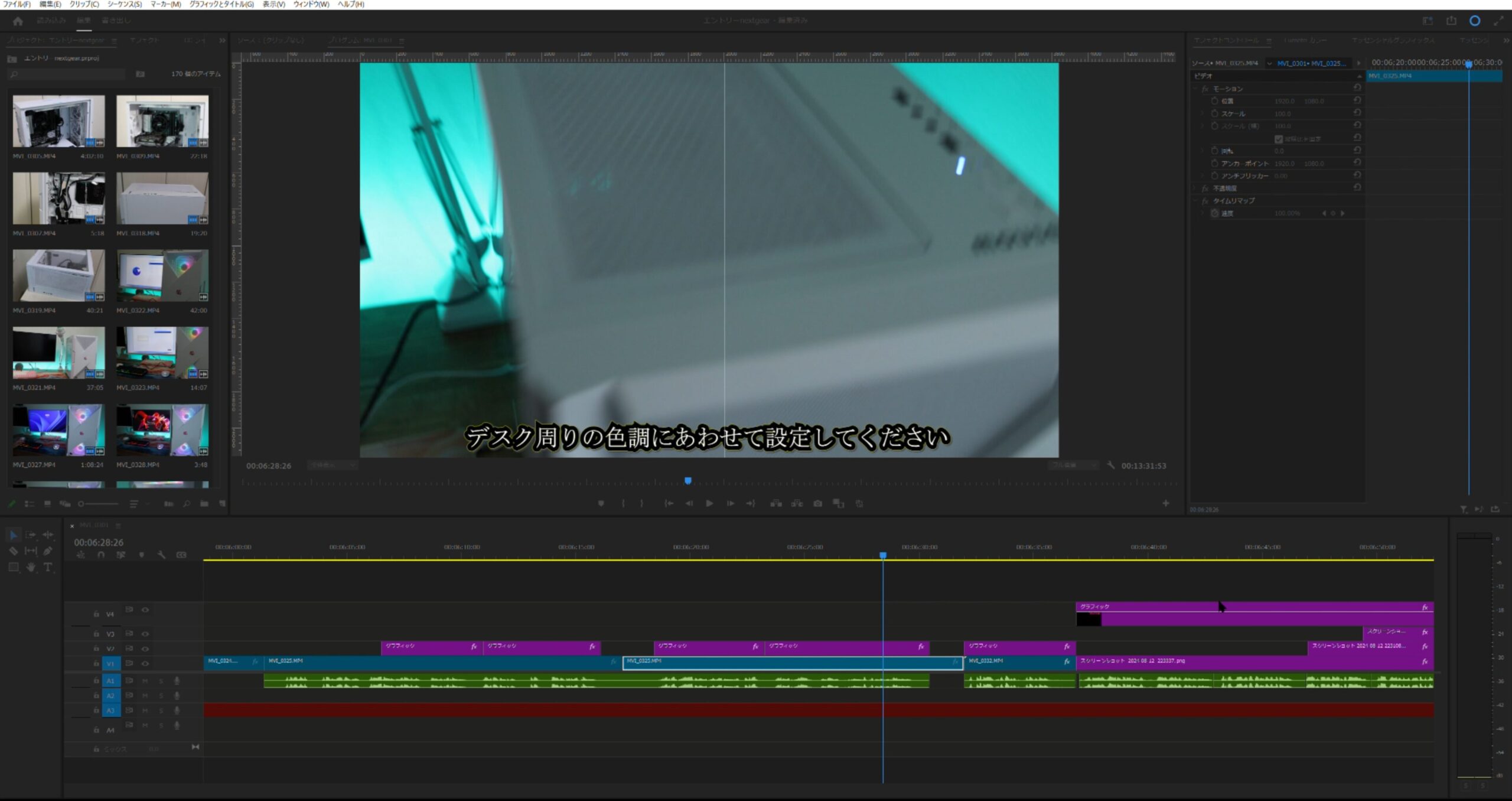Click the Play button in Program Monitor

tap(709, 503)
